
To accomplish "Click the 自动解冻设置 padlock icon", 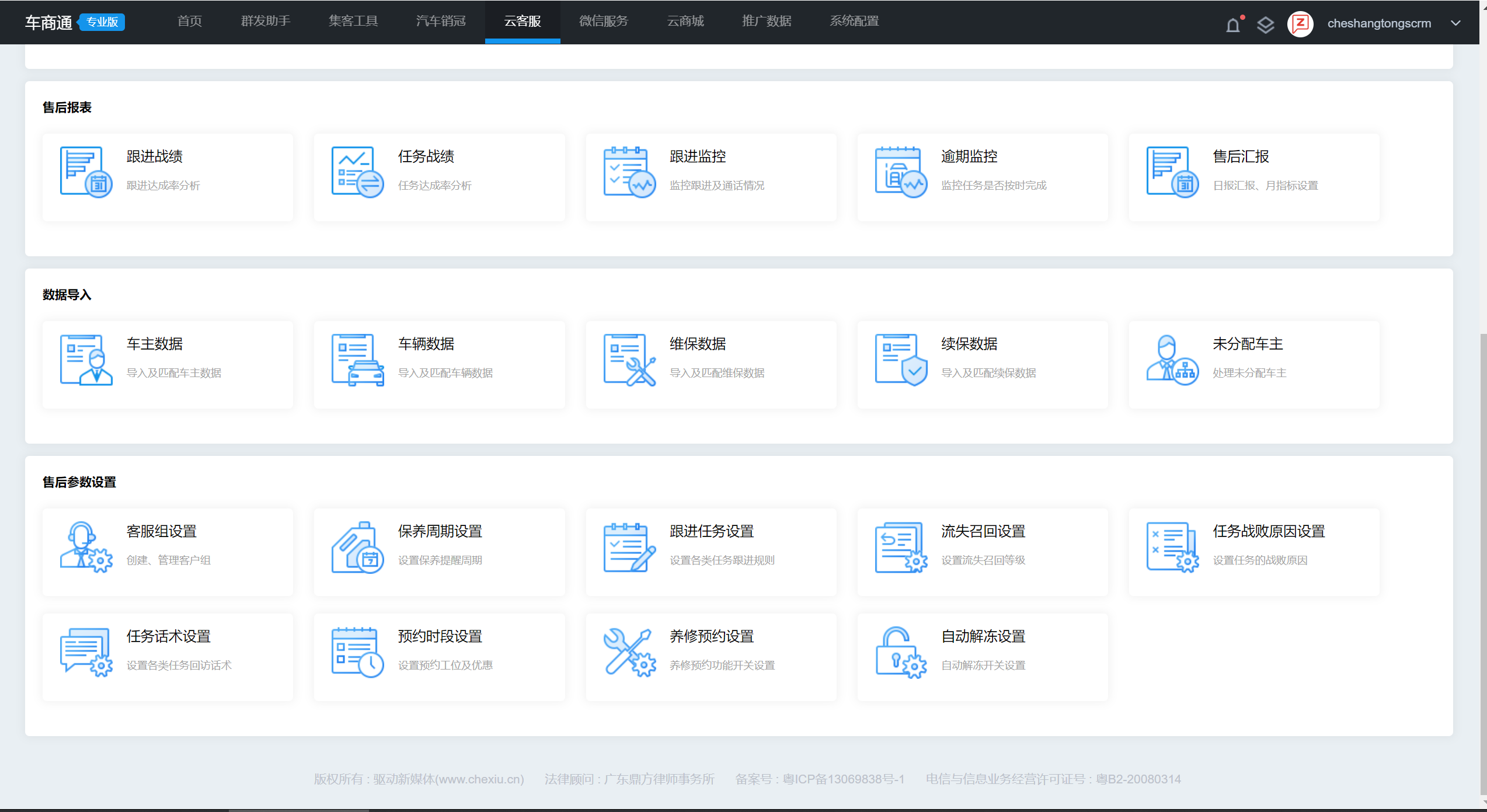I will pyautogui.click(x=900, y=652).
